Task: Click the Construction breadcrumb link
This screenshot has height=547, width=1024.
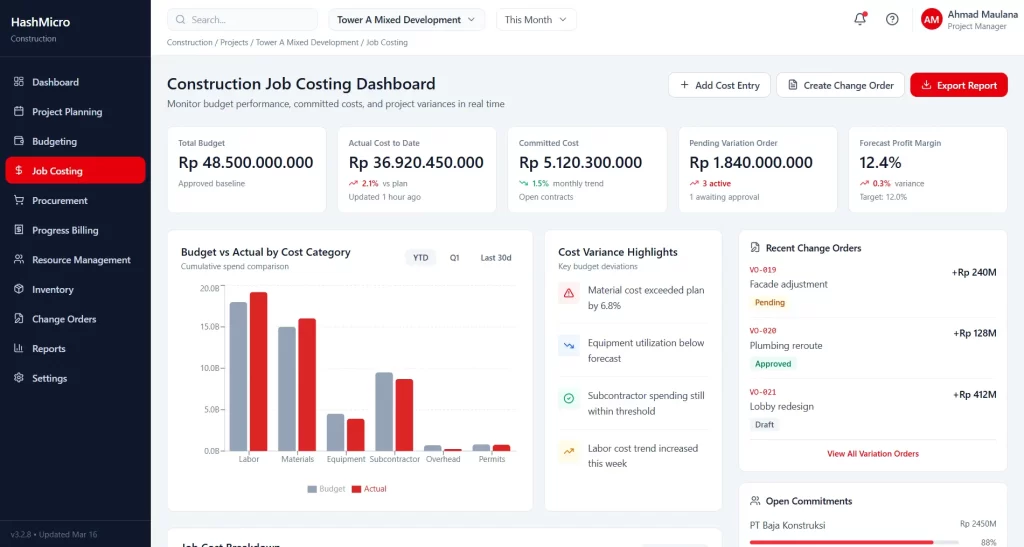Action: point(189,42)
